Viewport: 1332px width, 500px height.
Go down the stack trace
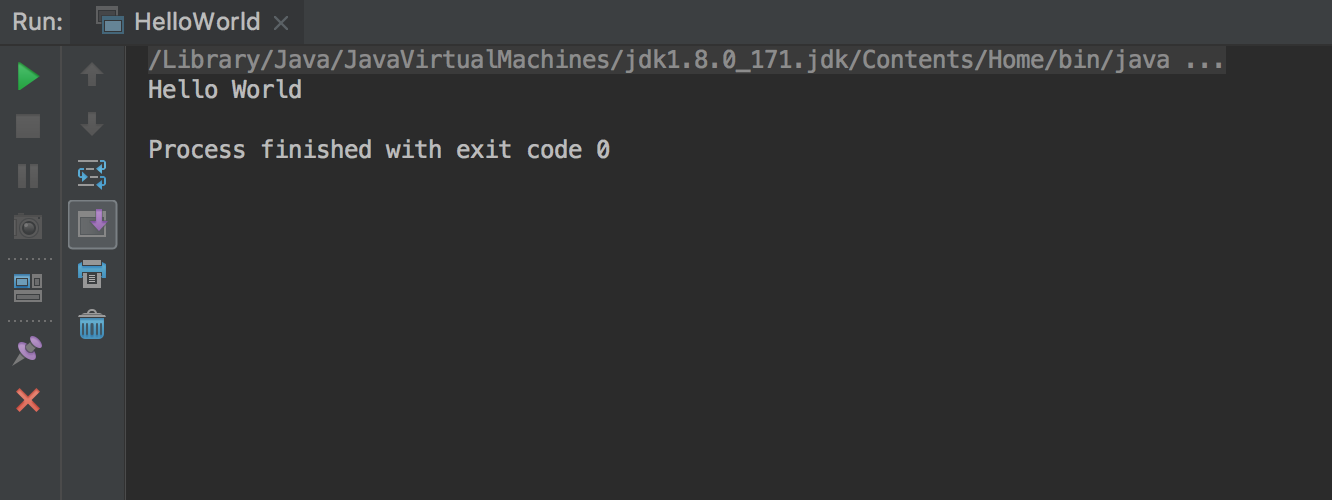coord(92,124)
